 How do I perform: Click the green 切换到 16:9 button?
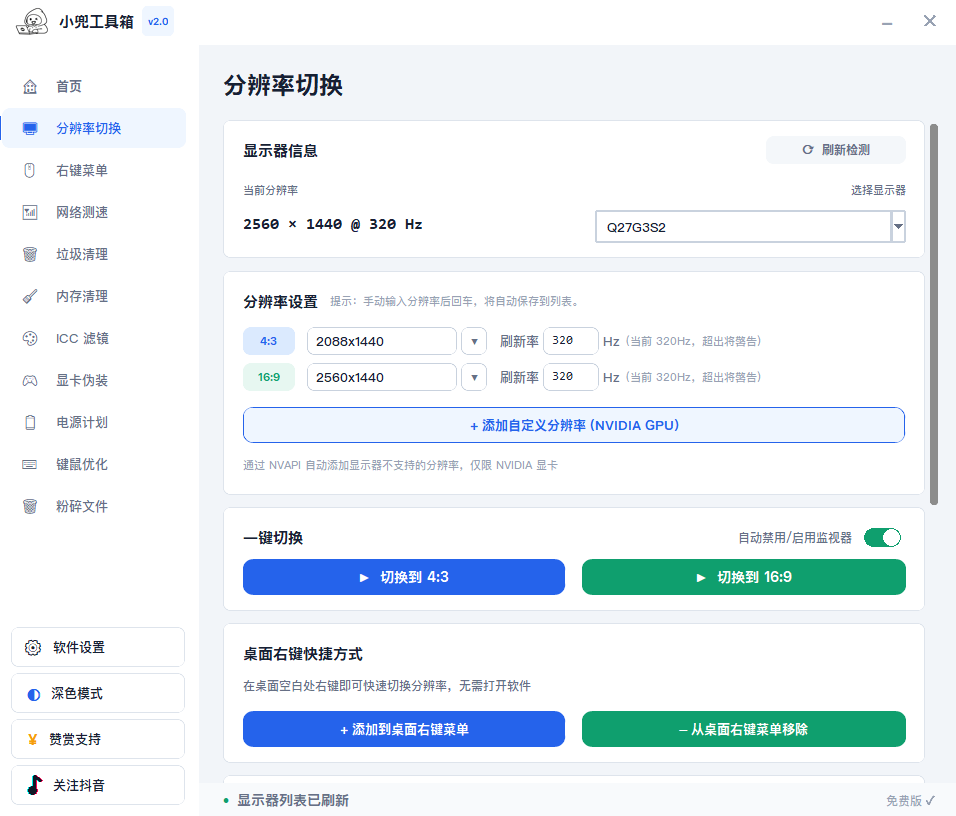(x=744, y=577)
